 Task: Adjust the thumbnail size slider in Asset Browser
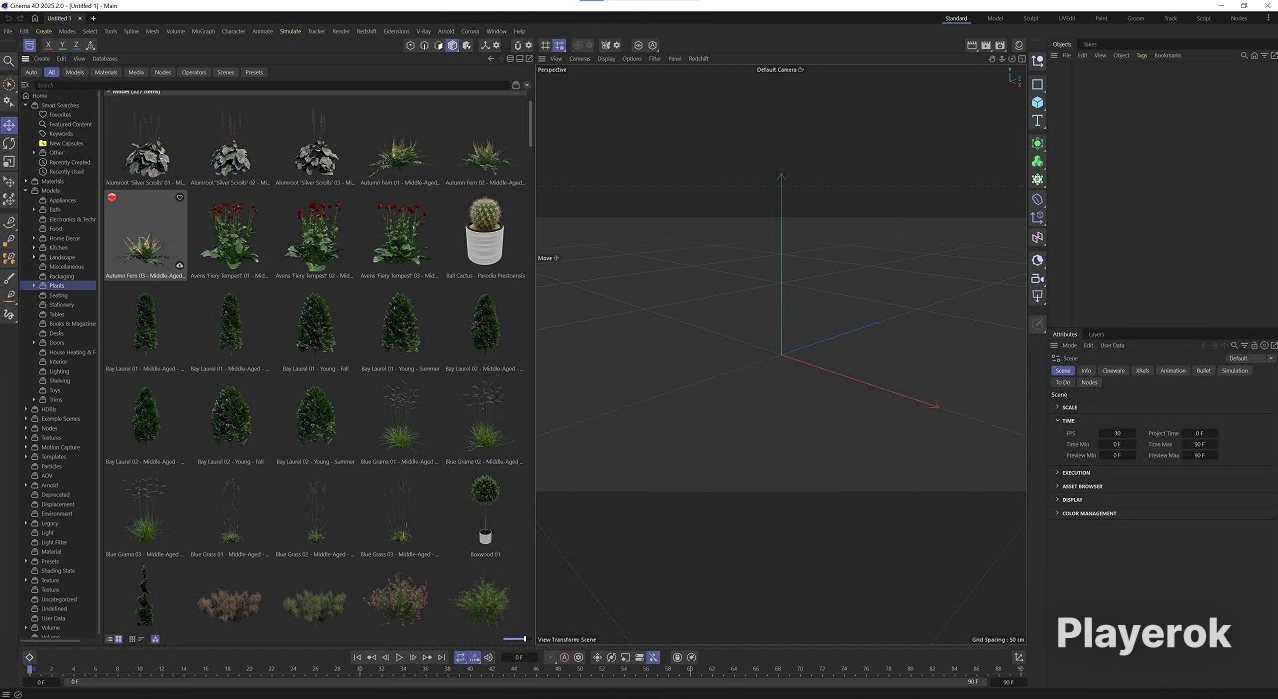pos(514,639)
